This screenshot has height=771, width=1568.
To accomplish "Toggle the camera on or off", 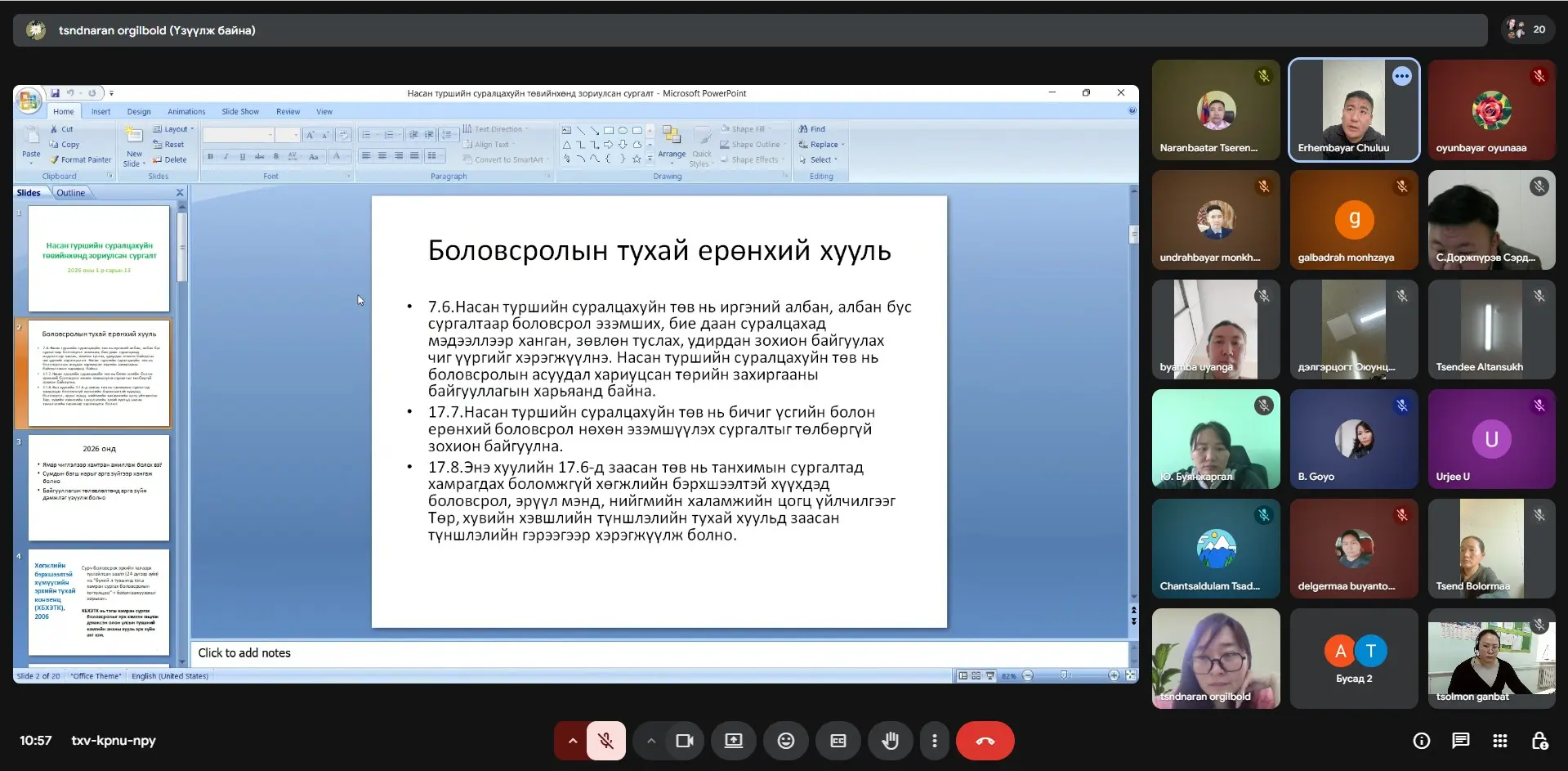I will point(684,741).
